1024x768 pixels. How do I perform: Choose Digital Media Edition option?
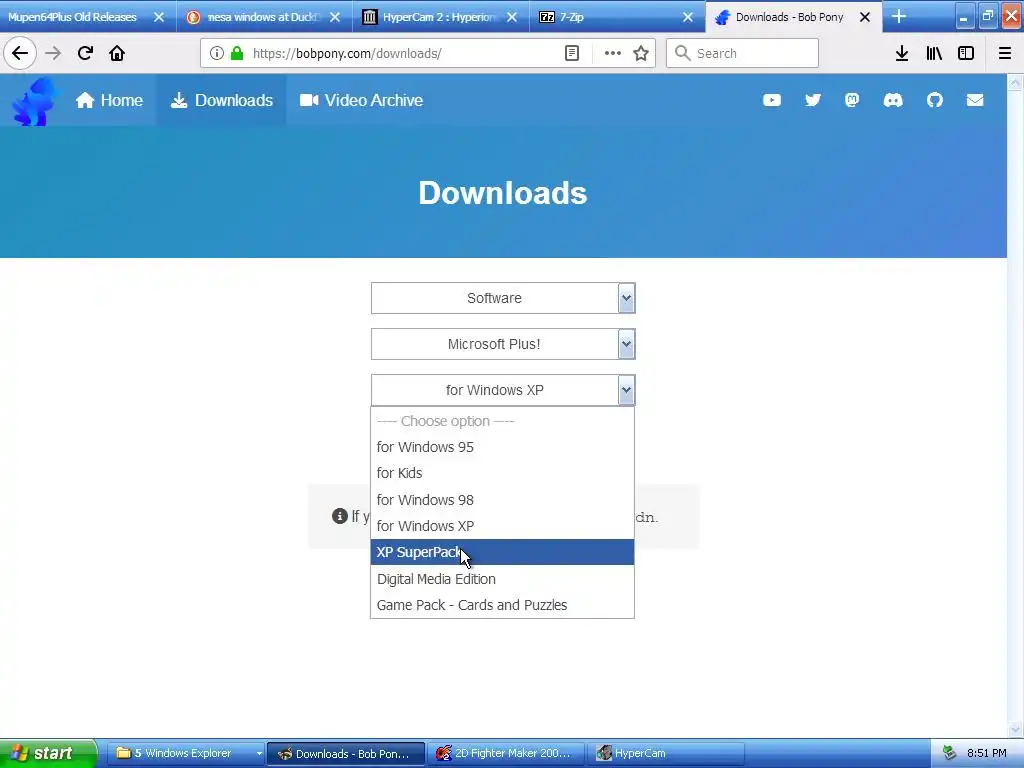[x=502, y=579]
